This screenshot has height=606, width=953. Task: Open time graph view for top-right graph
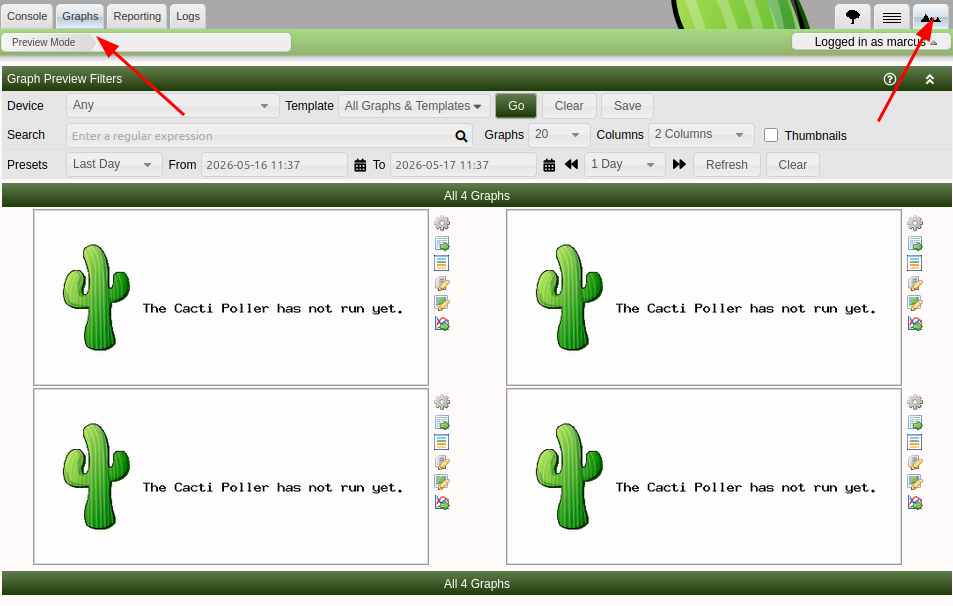coord(914,263)
